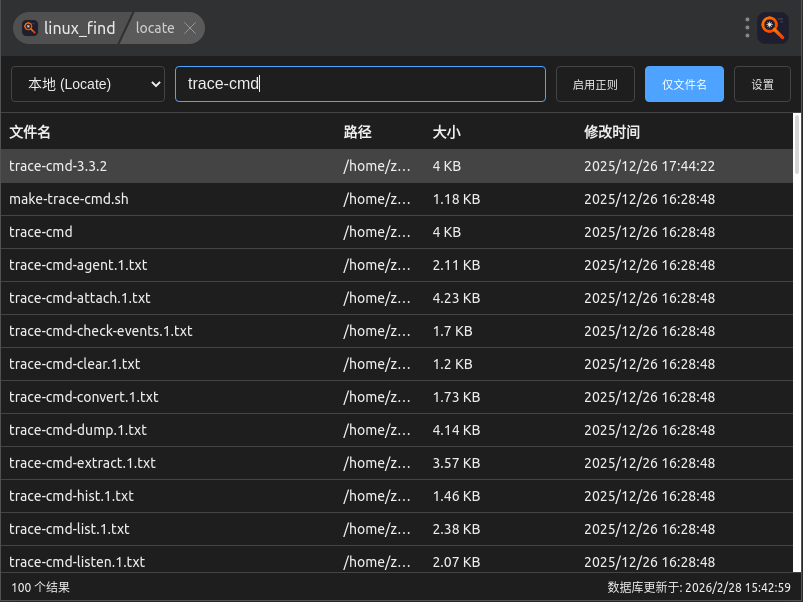The height and width of the screenshot is (602, 803).
Task: Select the linux_find breadcrumb tab
Action: [x=79, y=28]
